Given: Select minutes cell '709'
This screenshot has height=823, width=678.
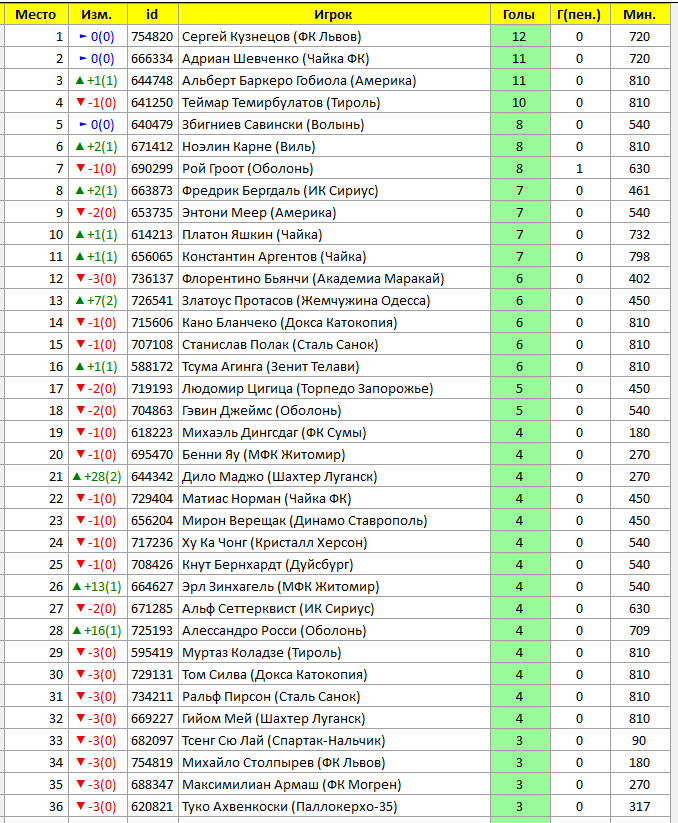Looking at the screenshot, I should click(640, 631).
